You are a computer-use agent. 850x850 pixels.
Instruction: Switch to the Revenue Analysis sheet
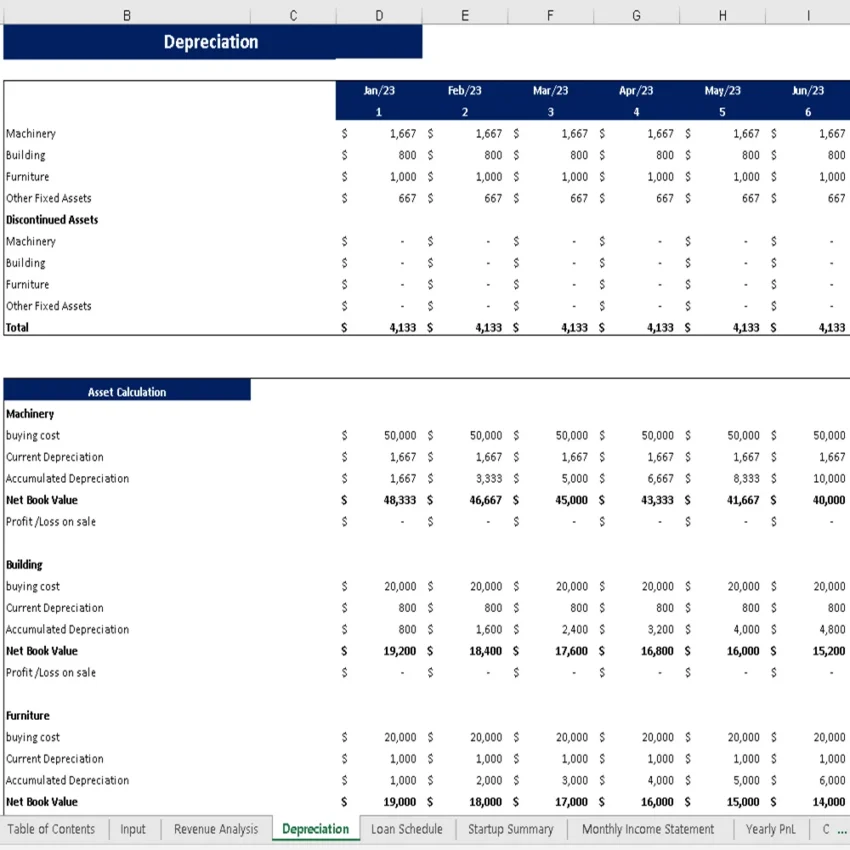coord(215,829)
